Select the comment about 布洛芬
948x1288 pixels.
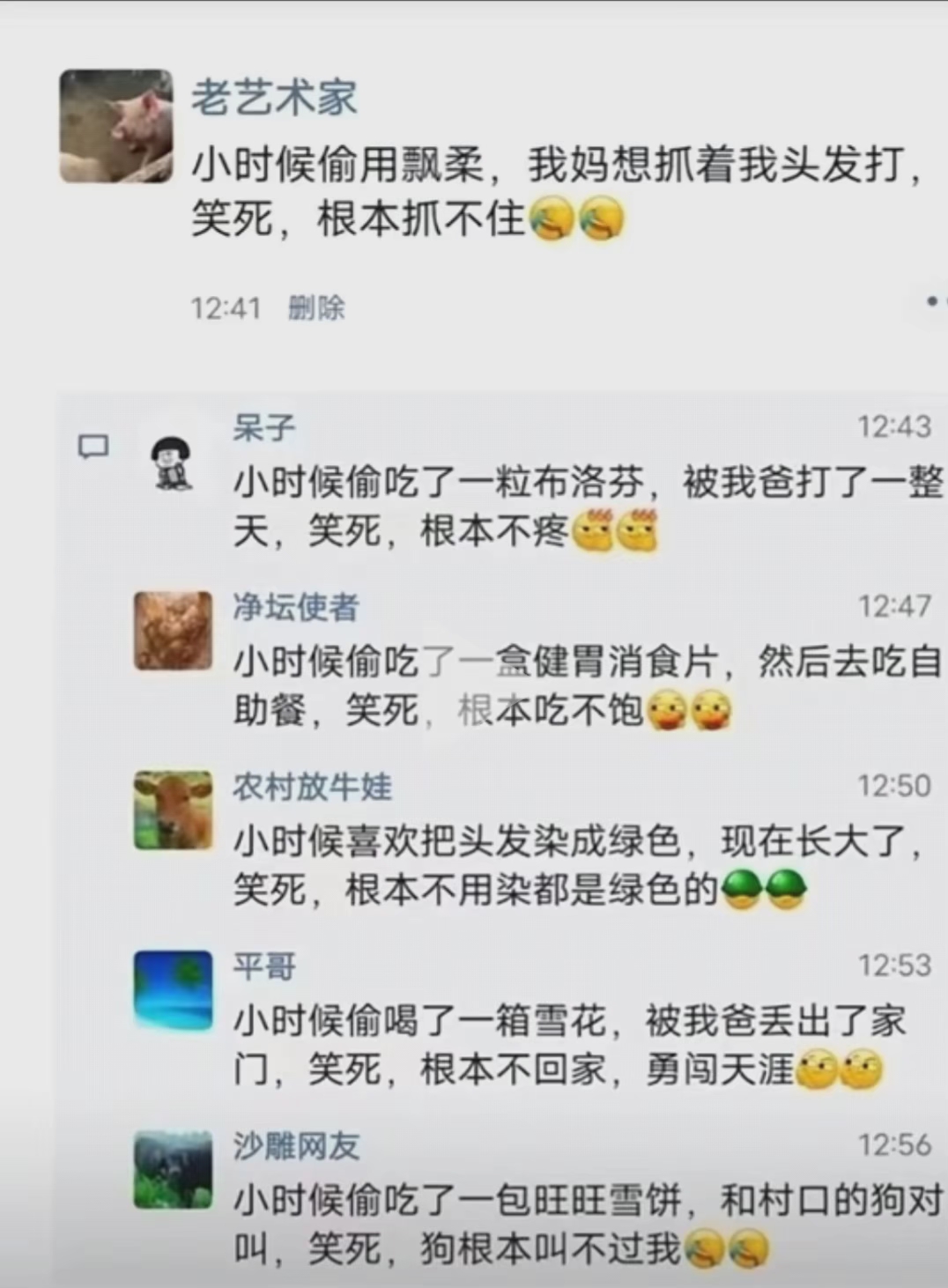coord(588,508)
